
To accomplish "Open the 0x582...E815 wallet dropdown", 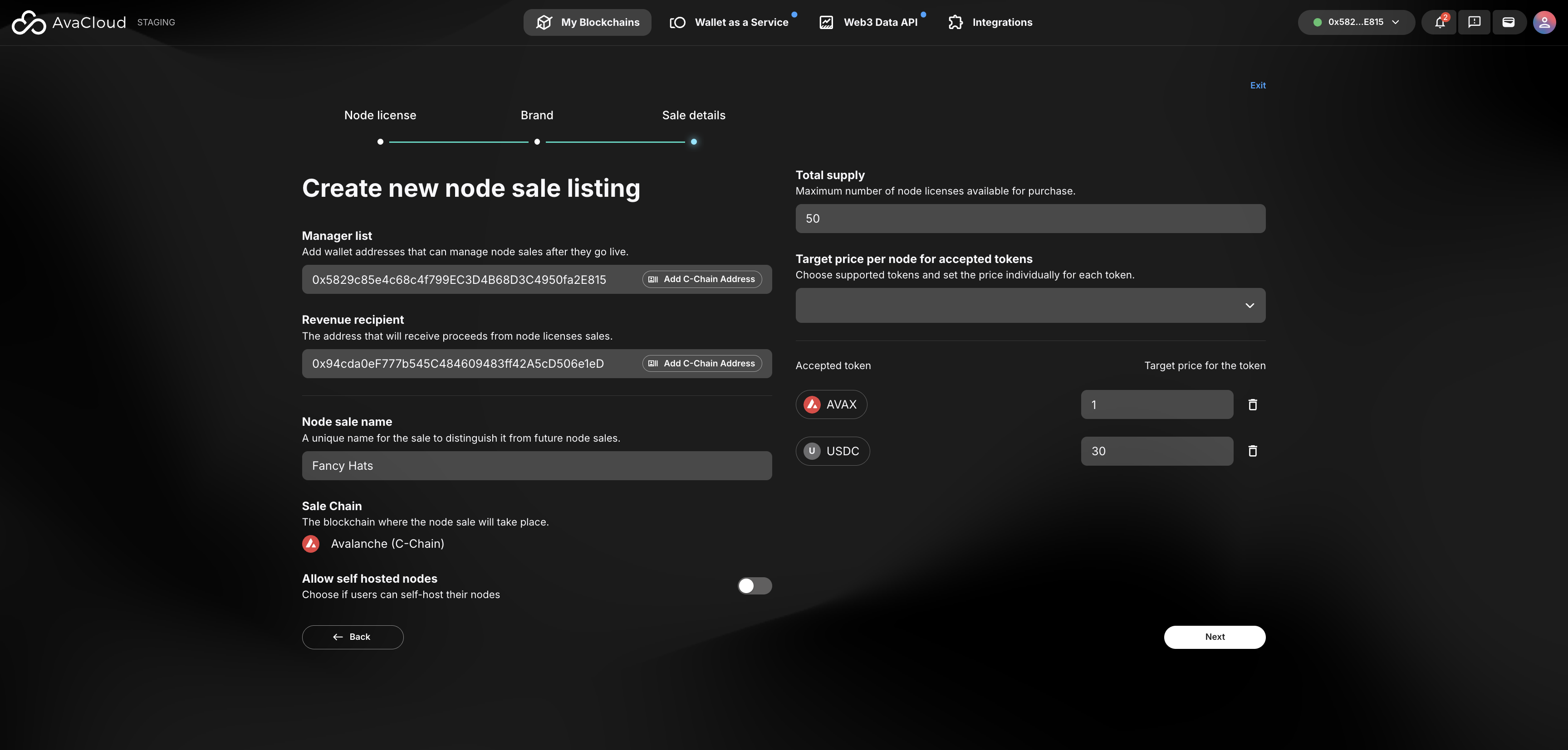I will click(1356, 23).
